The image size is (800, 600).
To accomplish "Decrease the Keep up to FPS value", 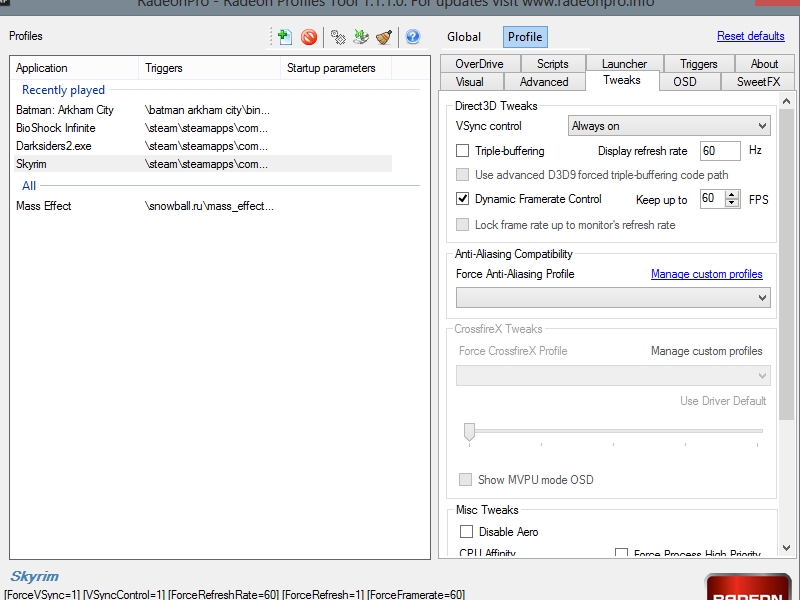I will (x=732, y=203).
